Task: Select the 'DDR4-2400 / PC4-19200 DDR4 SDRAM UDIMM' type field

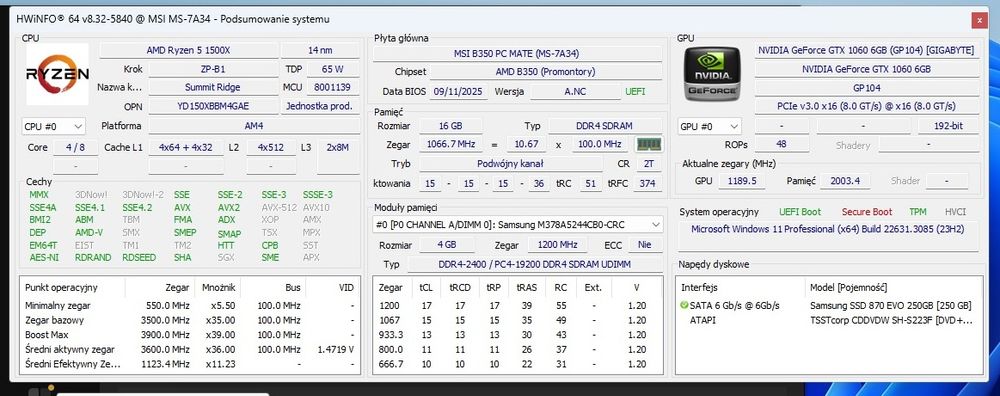Action: (534, 264)
